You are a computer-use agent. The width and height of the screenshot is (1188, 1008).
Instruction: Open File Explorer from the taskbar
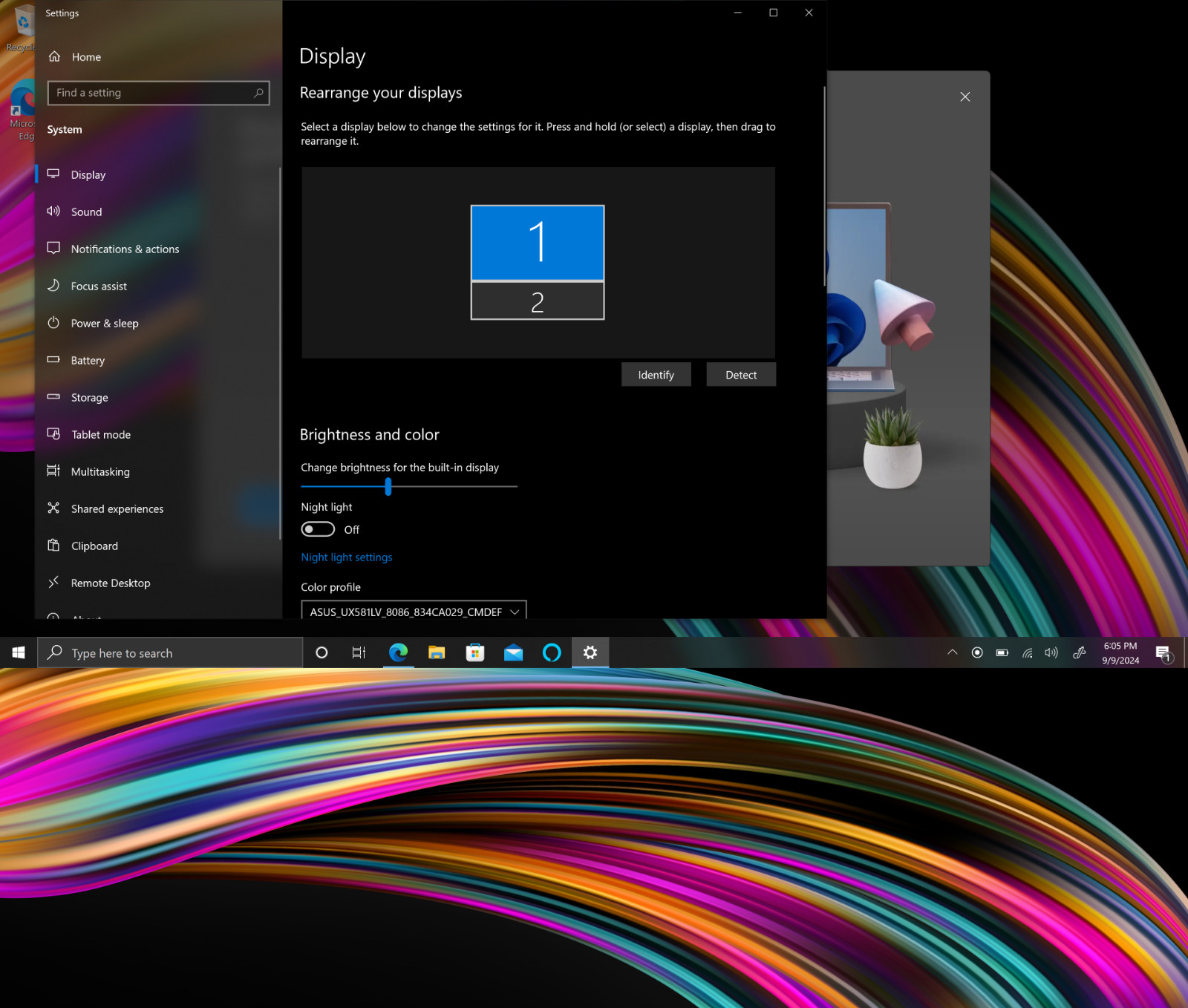point(437,652)
